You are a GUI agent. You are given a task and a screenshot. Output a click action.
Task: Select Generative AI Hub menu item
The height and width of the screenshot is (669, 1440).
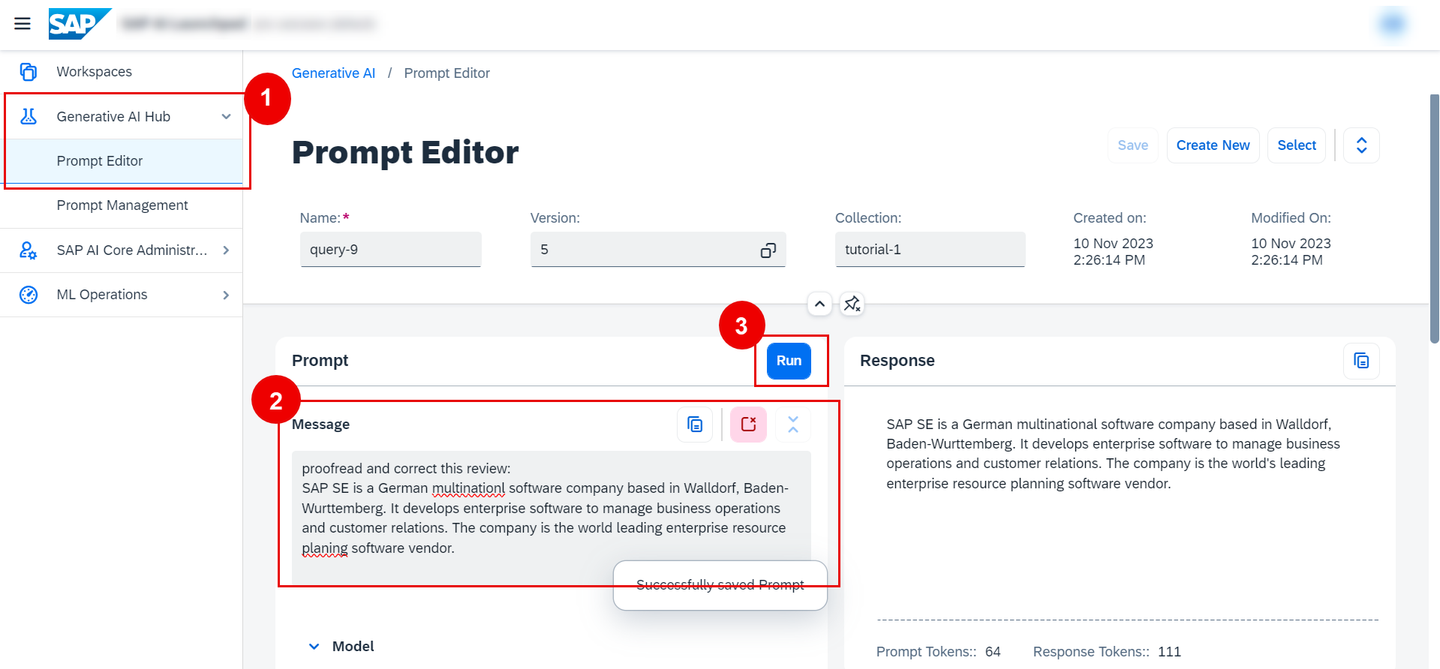[121, 117]
